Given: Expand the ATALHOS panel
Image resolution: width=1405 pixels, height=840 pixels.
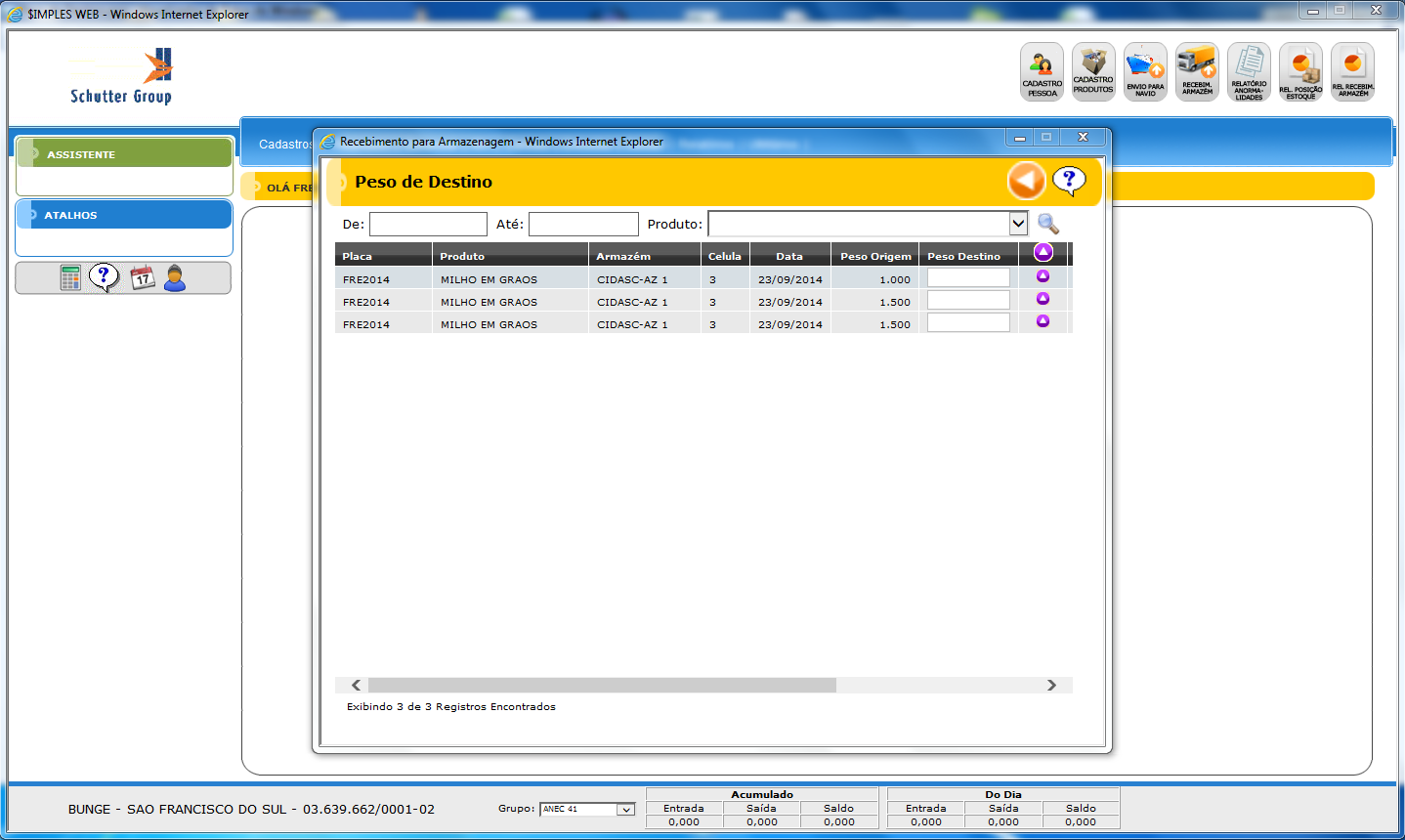Looking at the screenshot, I should 124,215.
